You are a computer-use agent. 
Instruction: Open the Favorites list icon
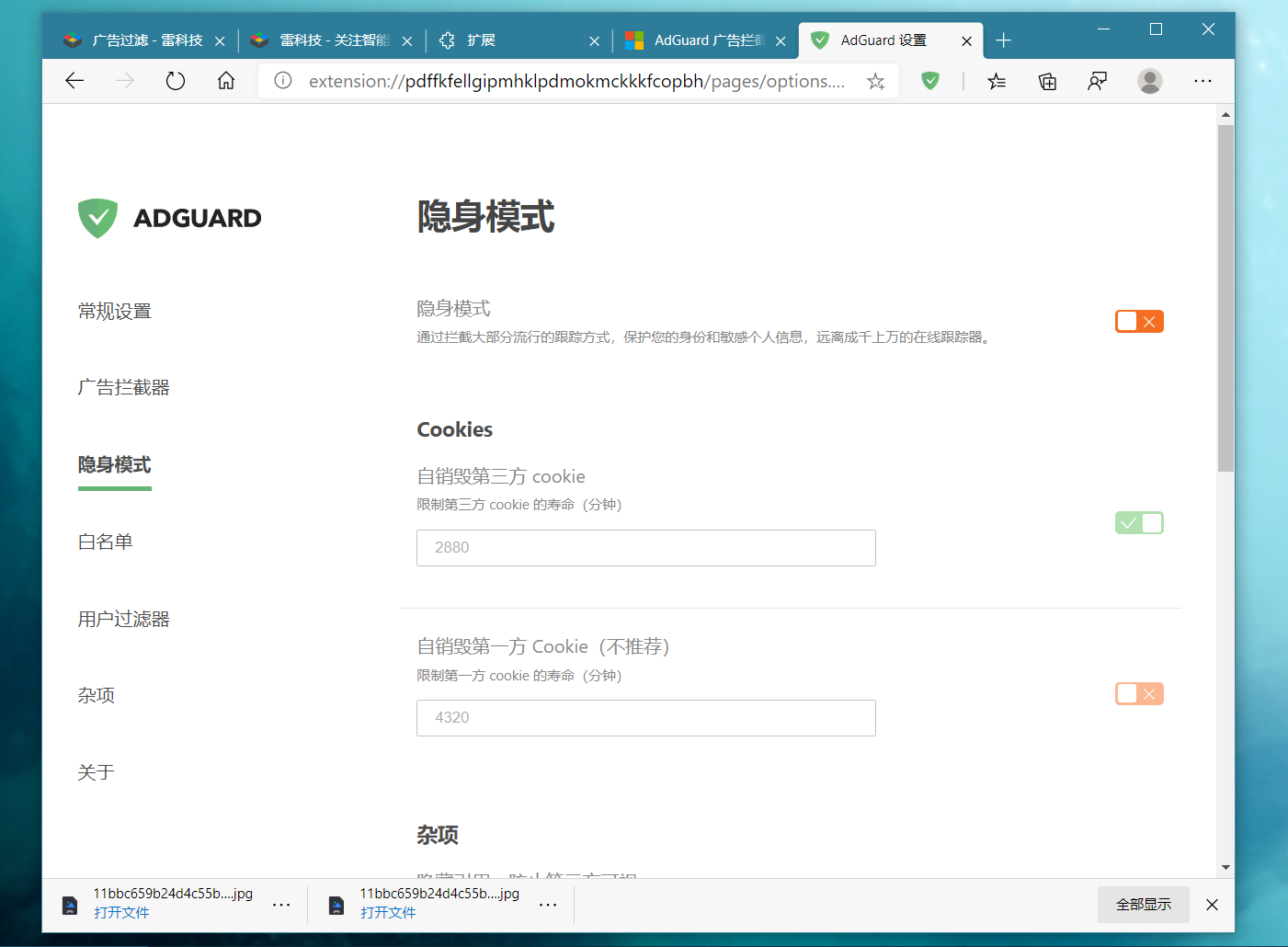coord(997,81)
